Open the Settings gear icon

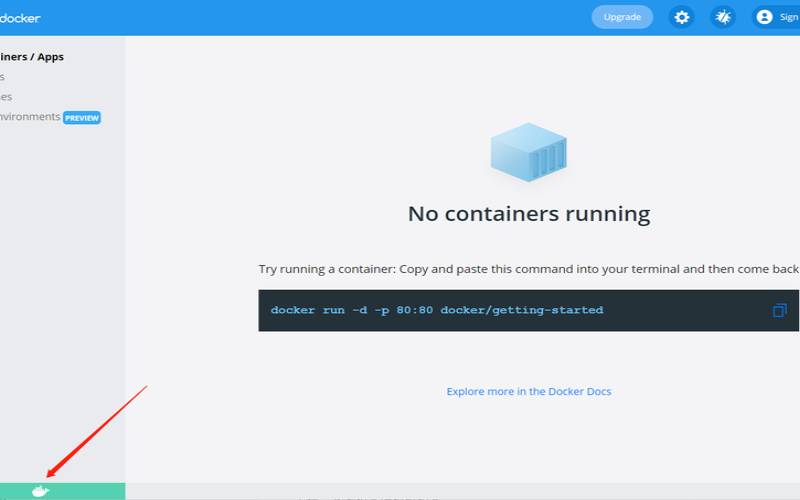pyautogui.click(x=682, y=17)
